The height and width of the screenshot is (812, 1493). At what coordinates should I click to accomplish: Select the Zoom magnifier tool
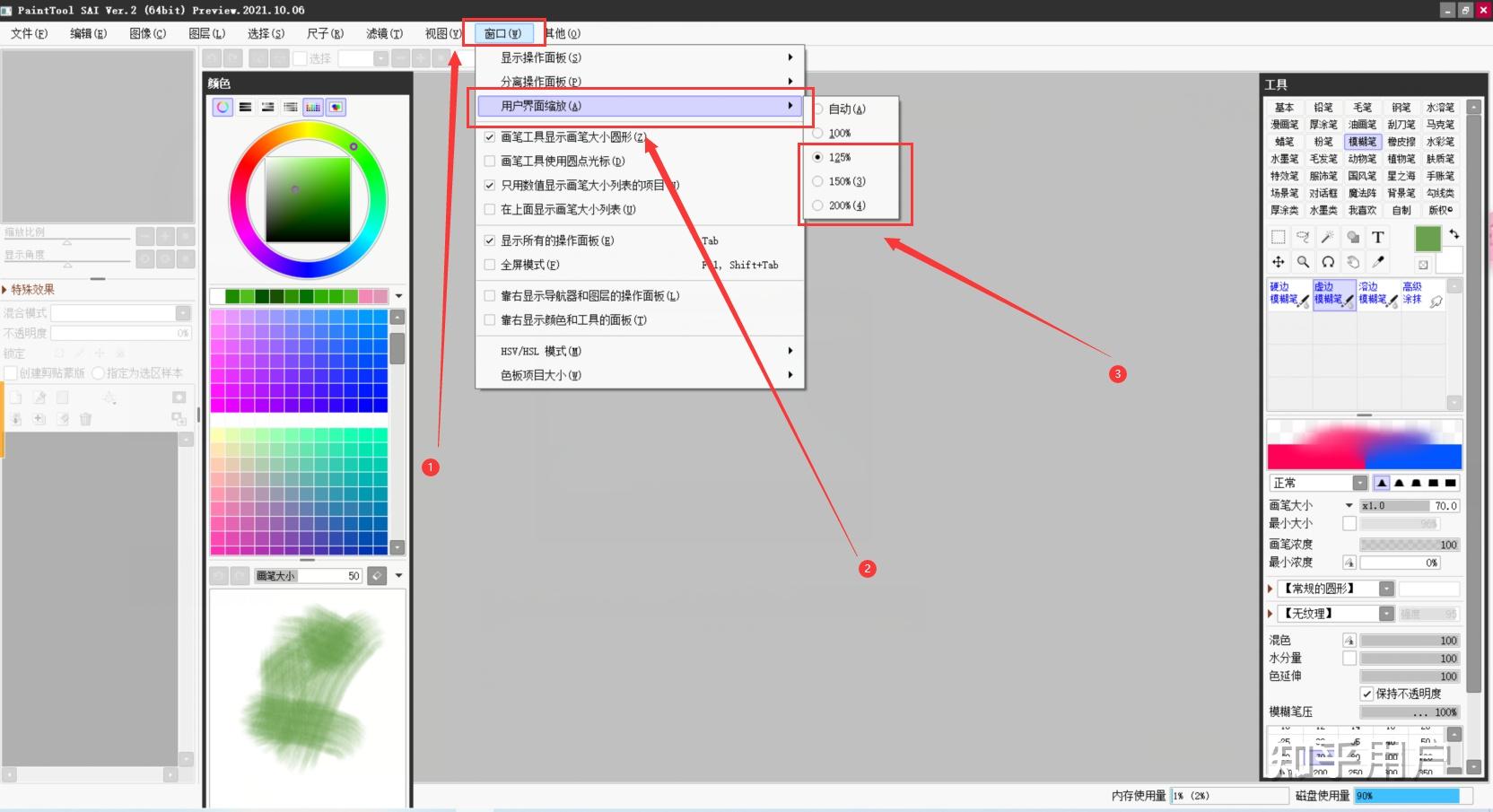(x=1303, y=262)
